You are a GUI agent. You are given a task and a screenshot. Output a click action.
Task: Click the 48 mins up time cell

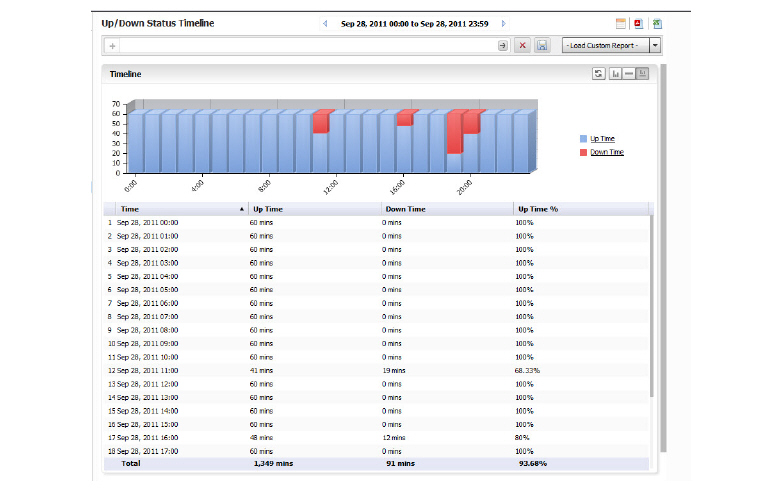(x=262, y=438)
